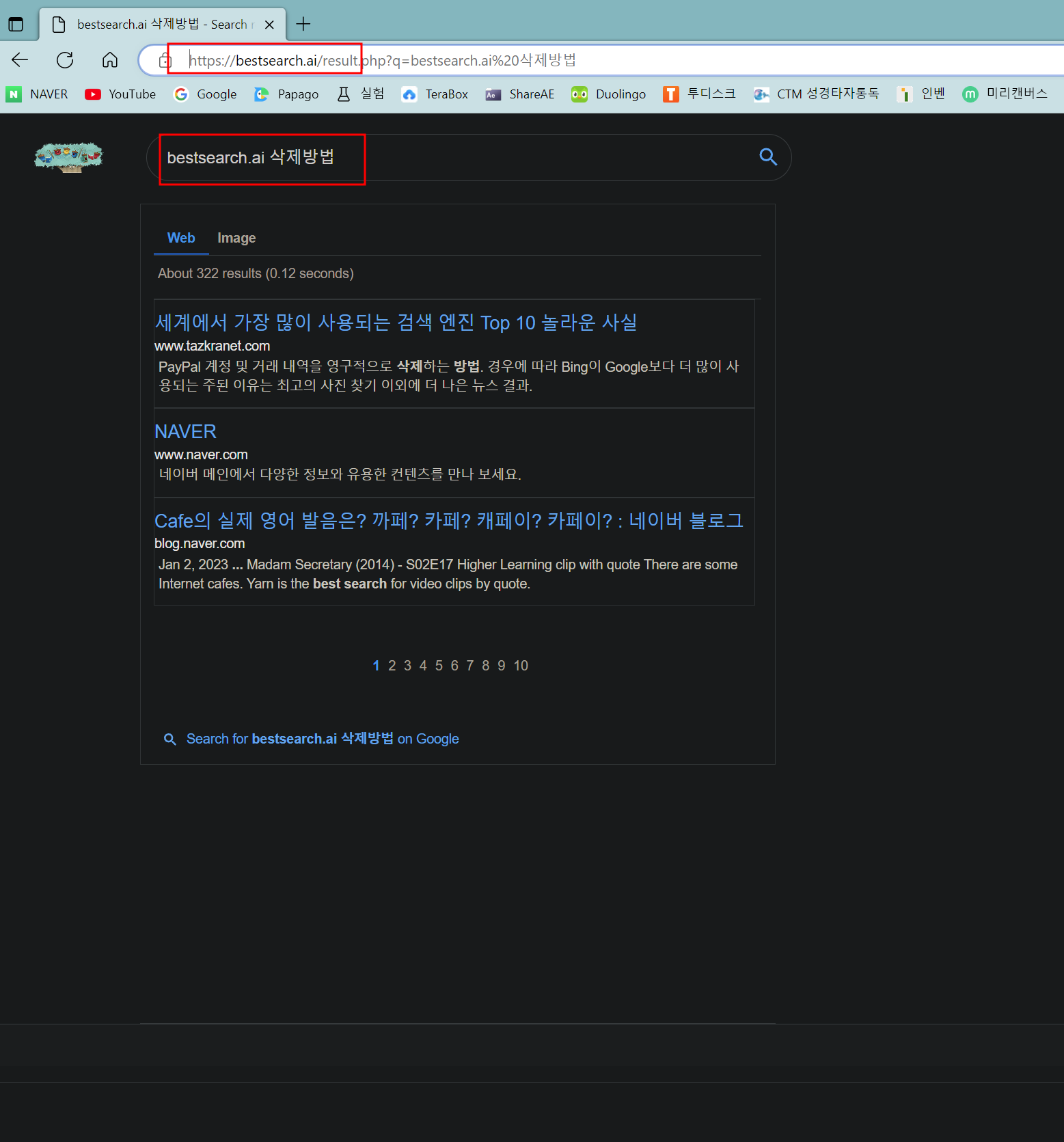
Task: Open 실험 bookmark
Action: tap(360, 94)
